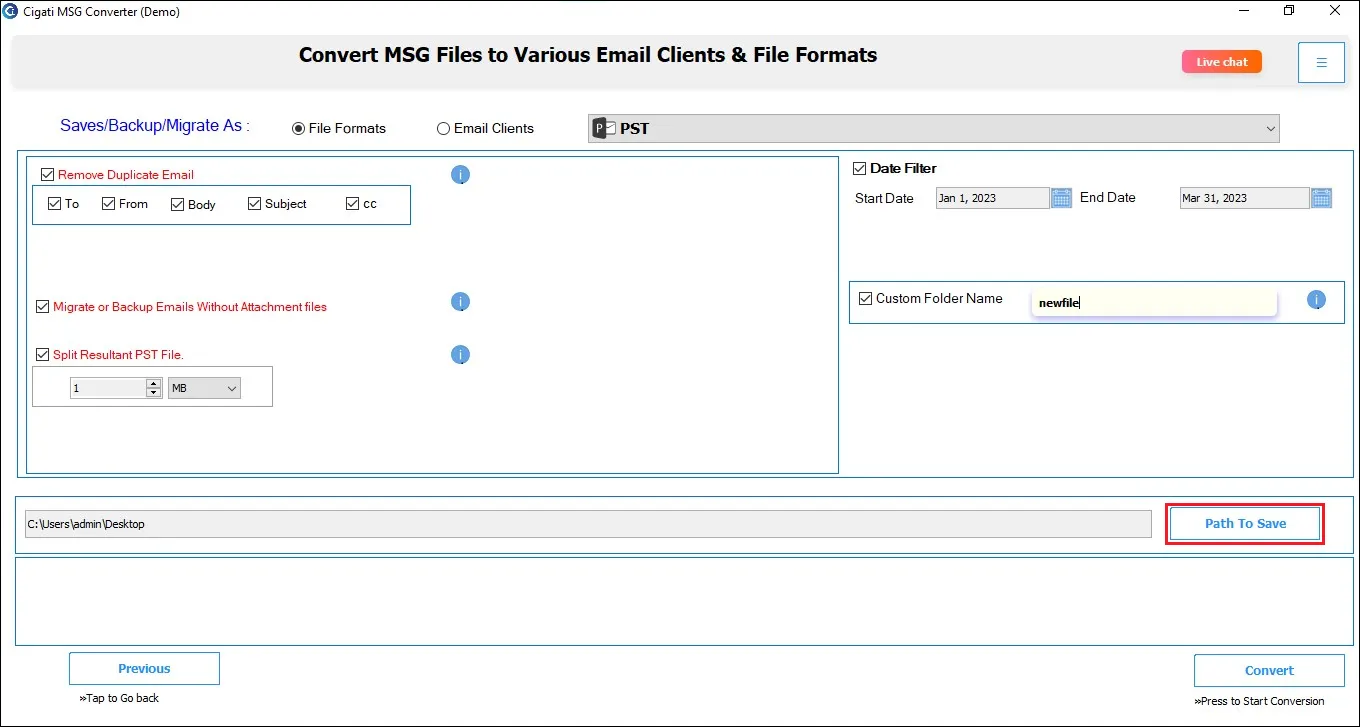Open Start Date calendar picker icon
Screen dimensions: 1360x727
tap(1061, 198)
